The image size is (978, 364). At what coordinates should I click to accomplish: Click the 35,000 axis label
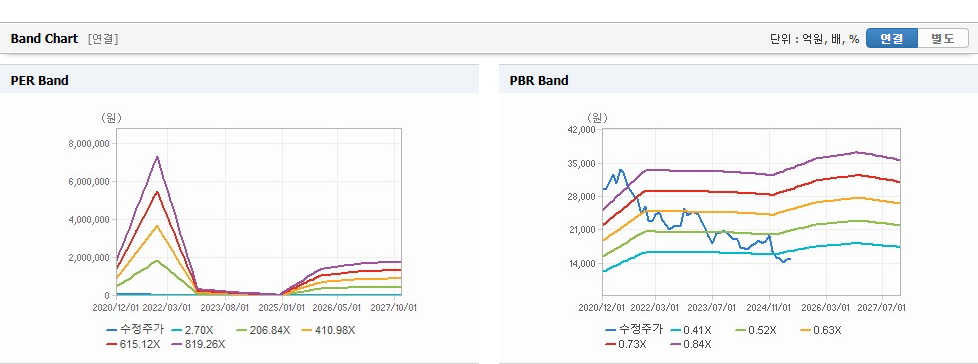581,163
